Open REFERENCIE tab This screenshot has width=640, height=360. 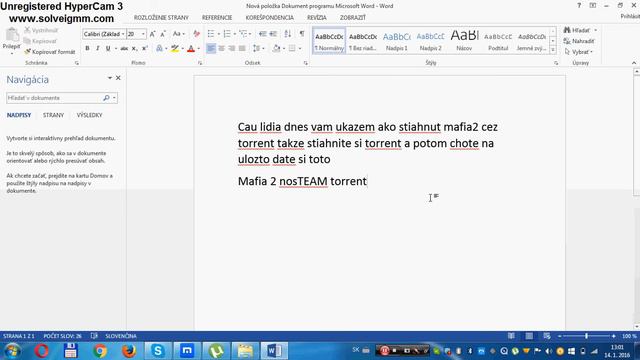click(217, 18)
